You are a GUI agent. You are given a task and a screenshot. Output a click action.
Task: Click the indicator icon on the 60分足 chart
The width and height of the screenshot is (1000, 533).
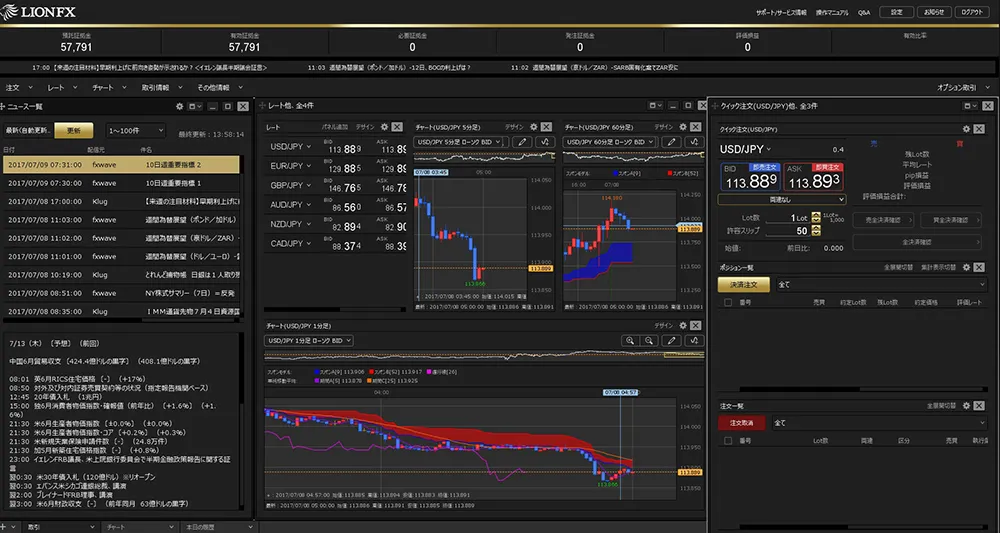point(694,142)
